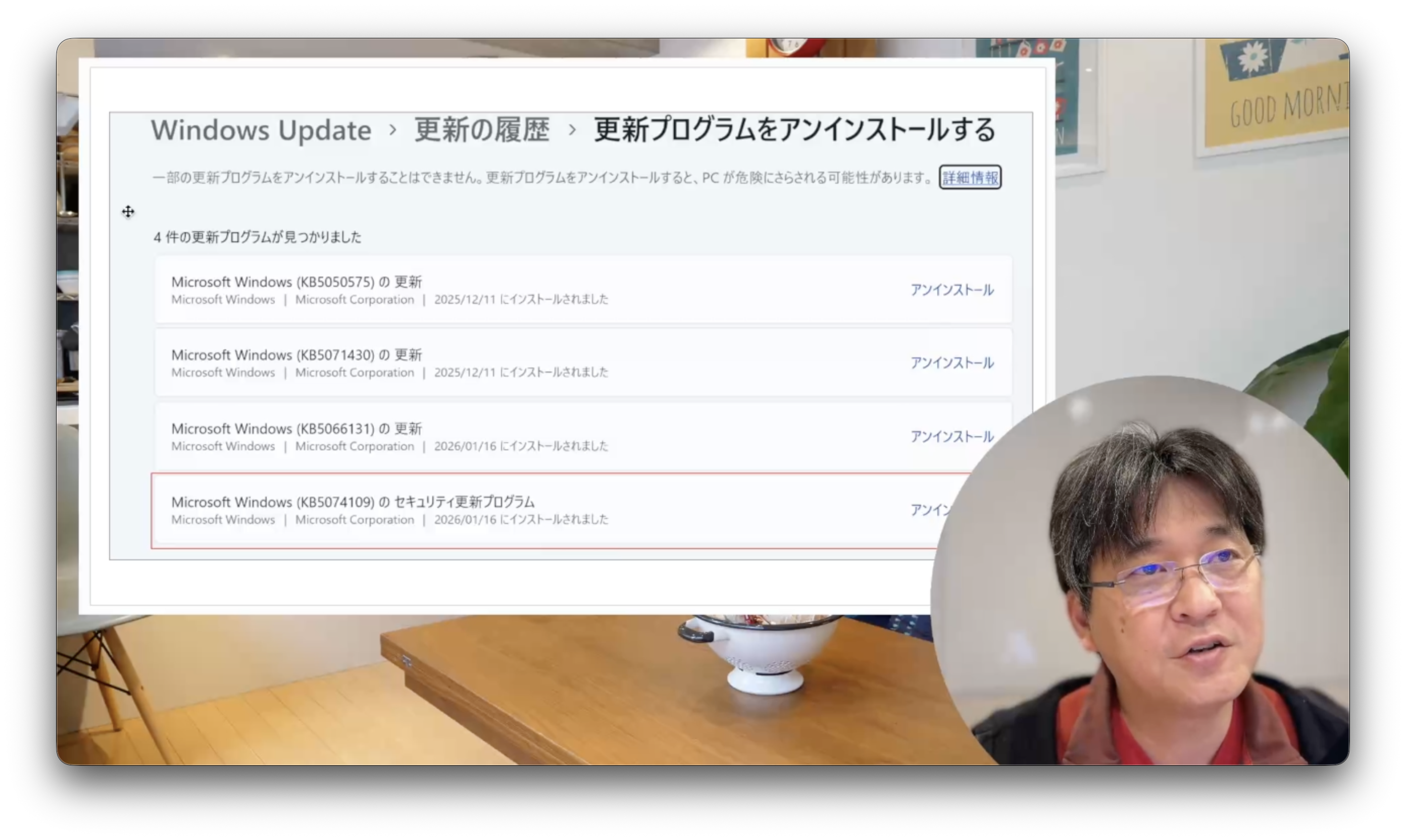Uninstall the KB5071430 update
This screenshot has height=840, width=1406.
pos(951,363)
